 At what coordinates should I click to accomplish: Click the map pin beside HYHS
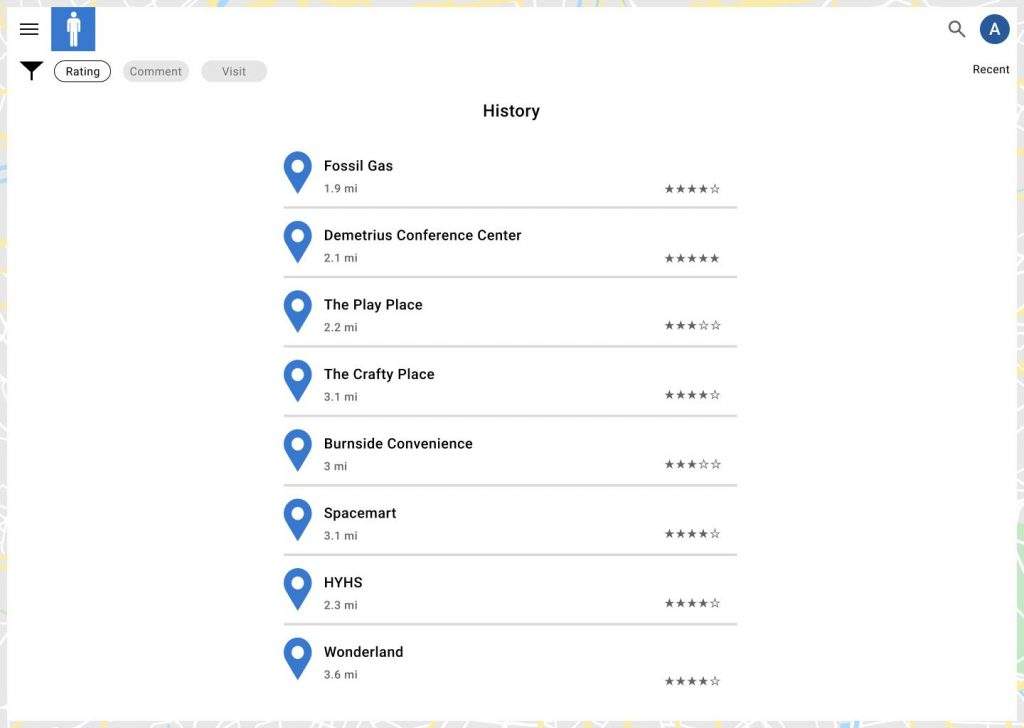tap(298, 590)
